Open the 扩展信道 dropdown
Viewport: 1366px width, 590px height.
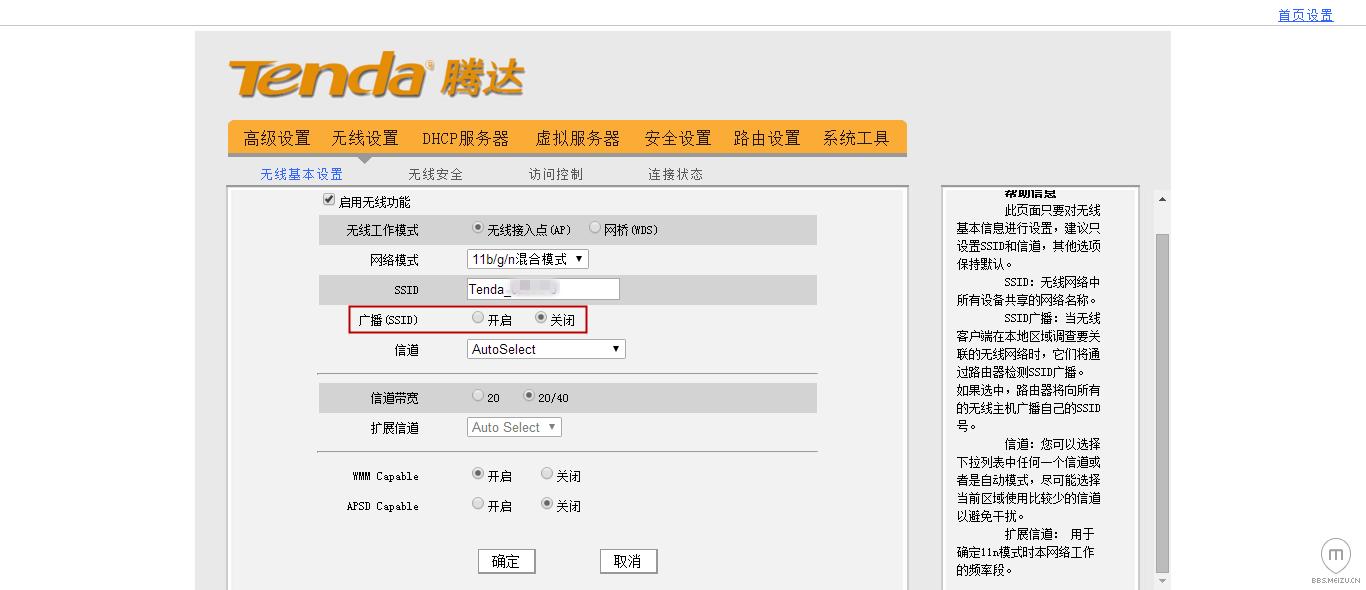click(513, 427)
